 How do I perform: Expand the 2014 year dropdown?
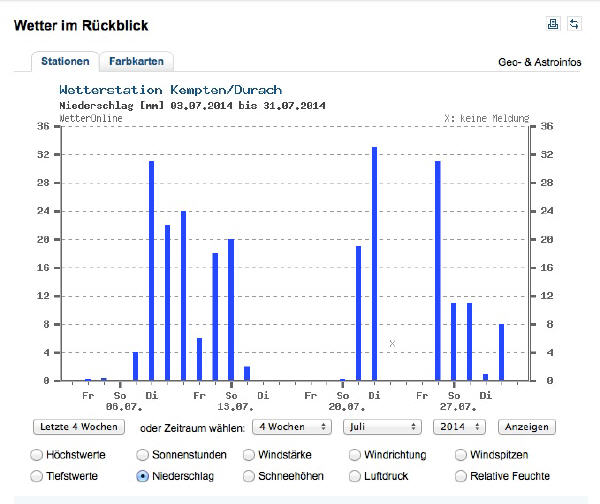click(459, 427)
